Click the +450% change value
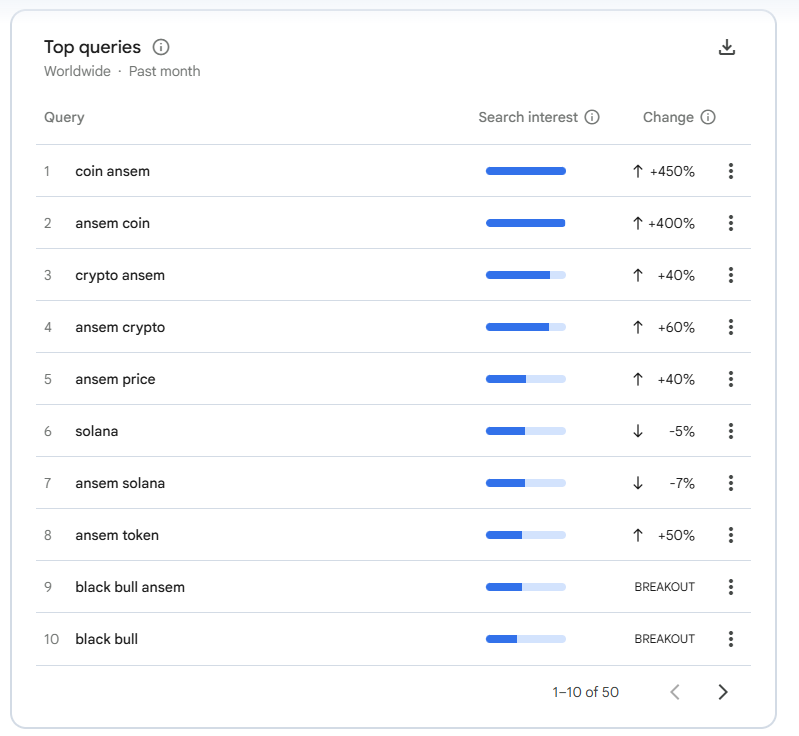Viewport: 799px width, 736px height. (x=672, y=171)
